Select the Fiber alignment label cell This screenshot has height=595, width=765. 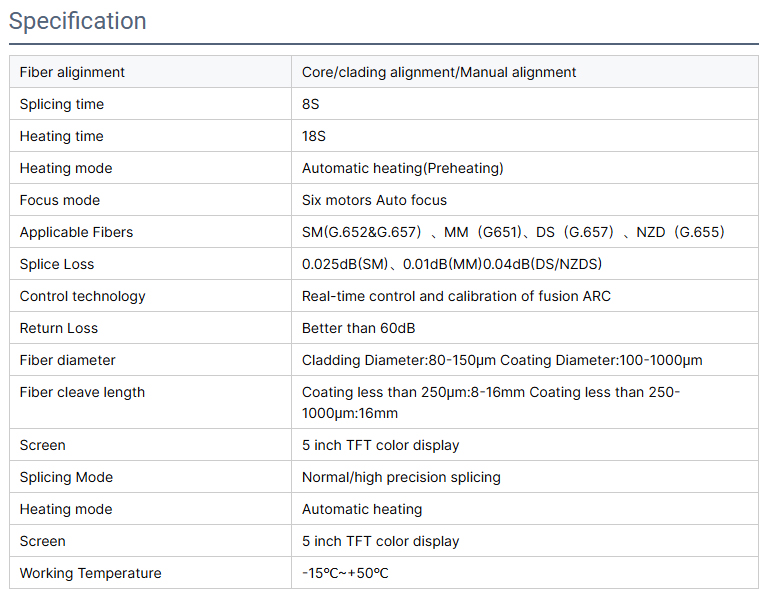click(x=72, y=72)
